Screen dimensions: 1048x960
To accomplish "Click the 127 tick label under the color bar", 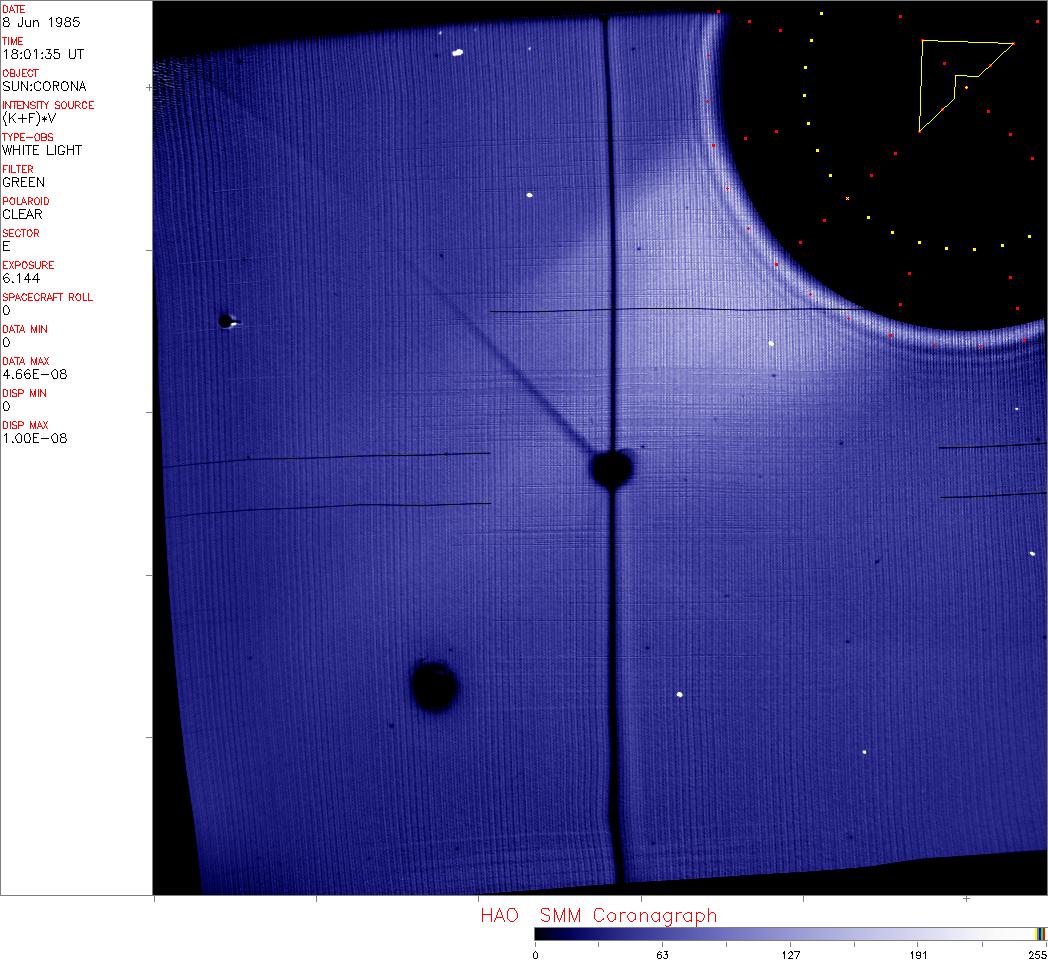I will click(x=790, y=954).
